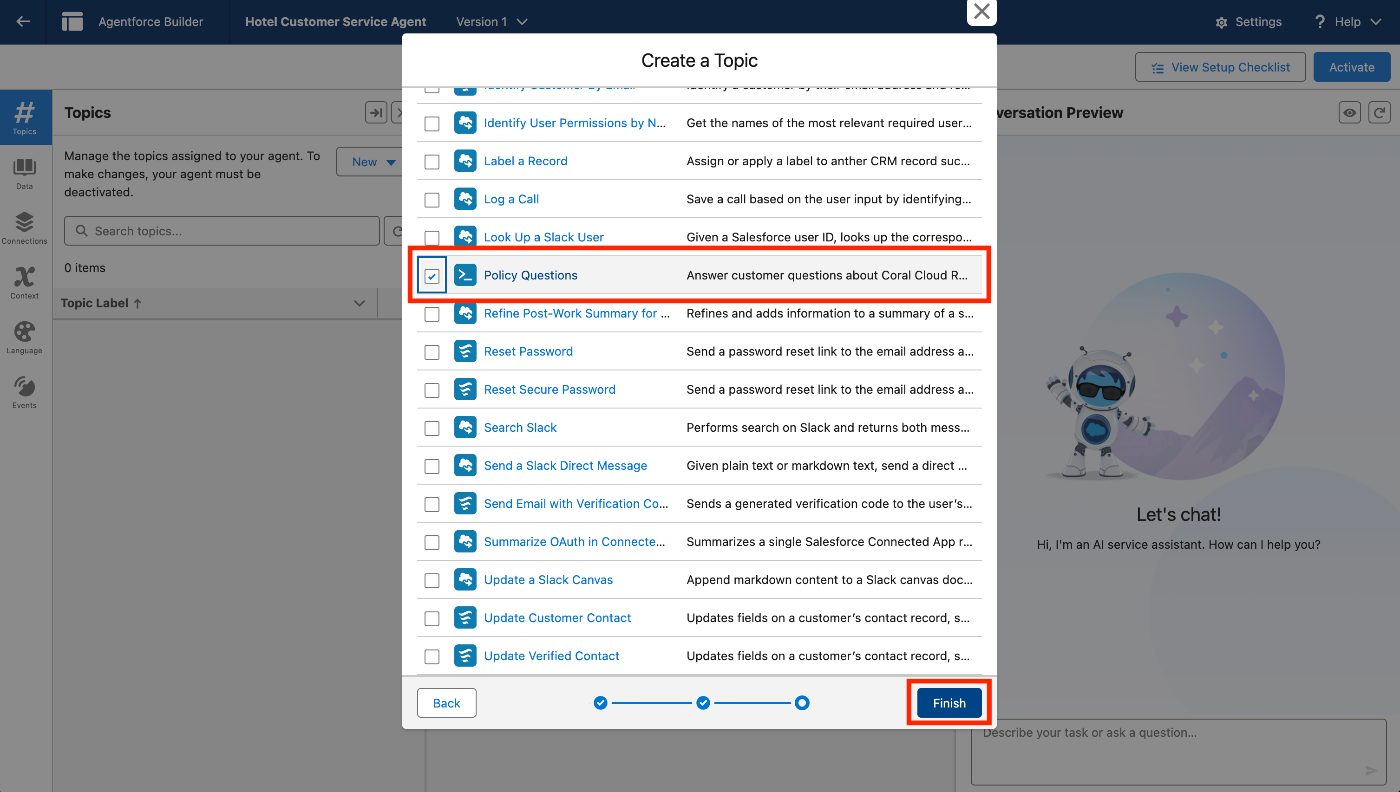This screenshot has height=792, width=1400.
Task: Click the Agentforce Builder app icon
Action: tap(72, 22)
